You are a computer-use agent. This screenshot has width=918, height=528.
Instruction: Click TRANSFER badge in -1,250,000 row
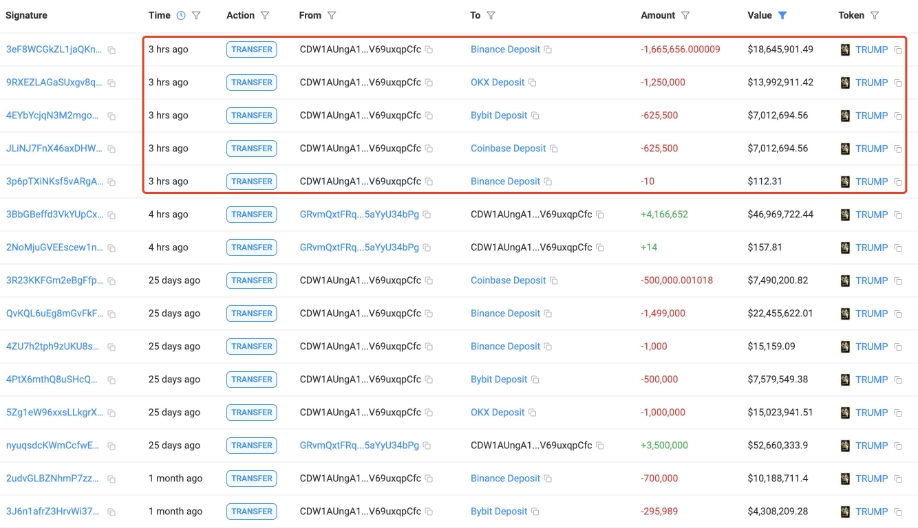(251, 83)
